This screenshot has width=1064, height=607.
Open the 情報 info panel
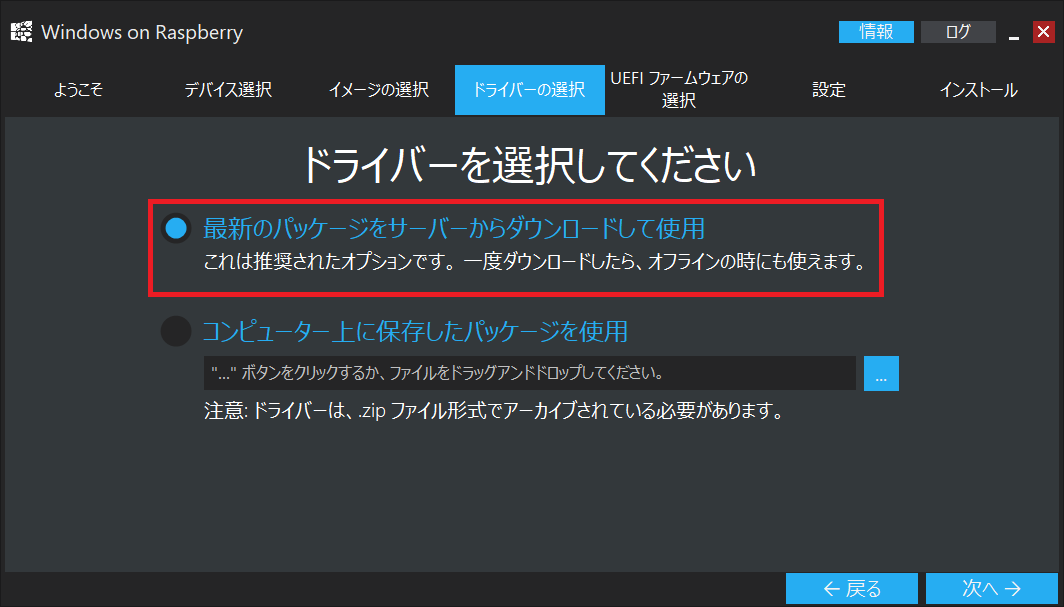(876, 32)
